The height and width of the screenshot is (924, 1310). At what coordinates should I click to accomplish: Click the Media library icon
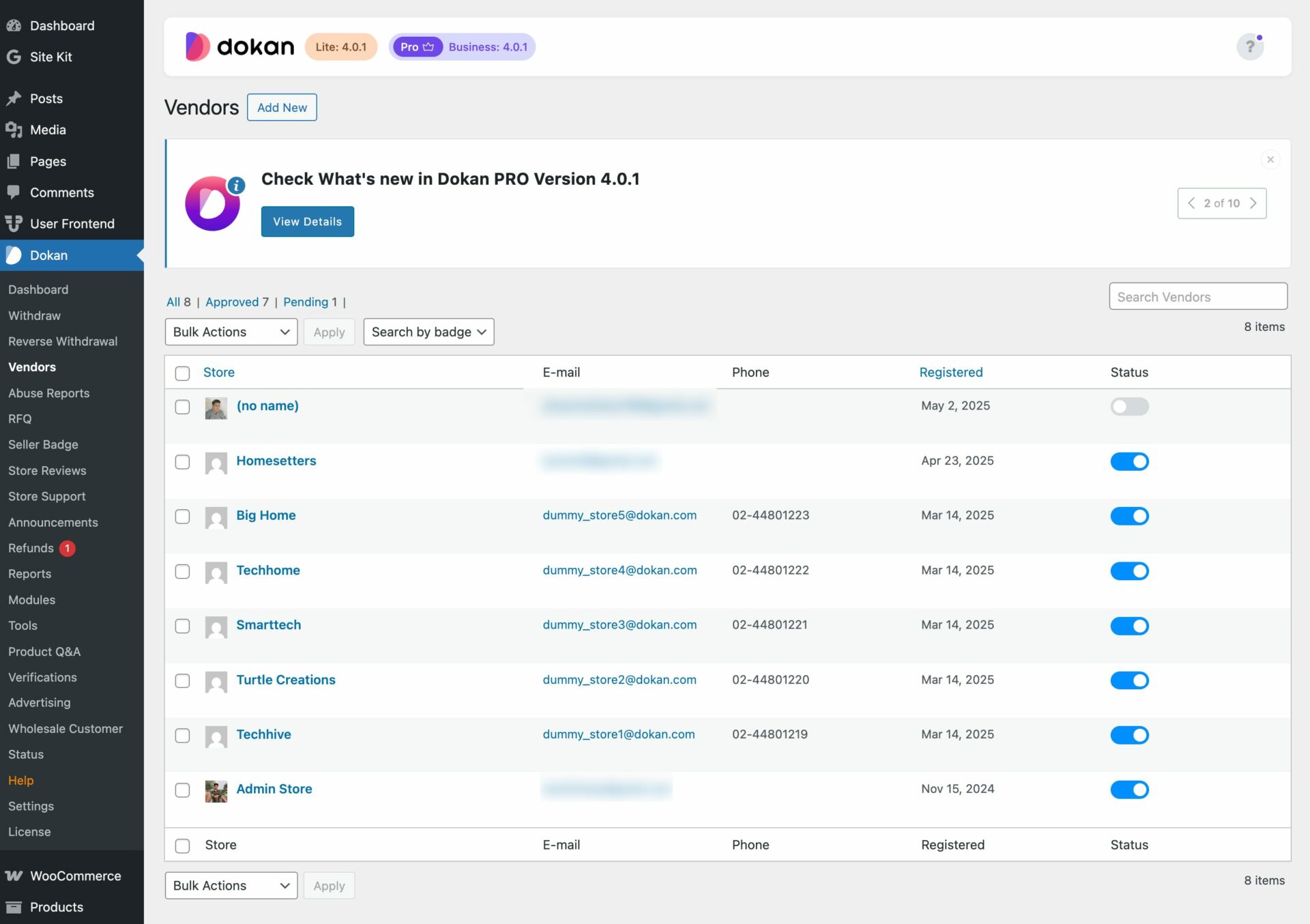[14, 130]
